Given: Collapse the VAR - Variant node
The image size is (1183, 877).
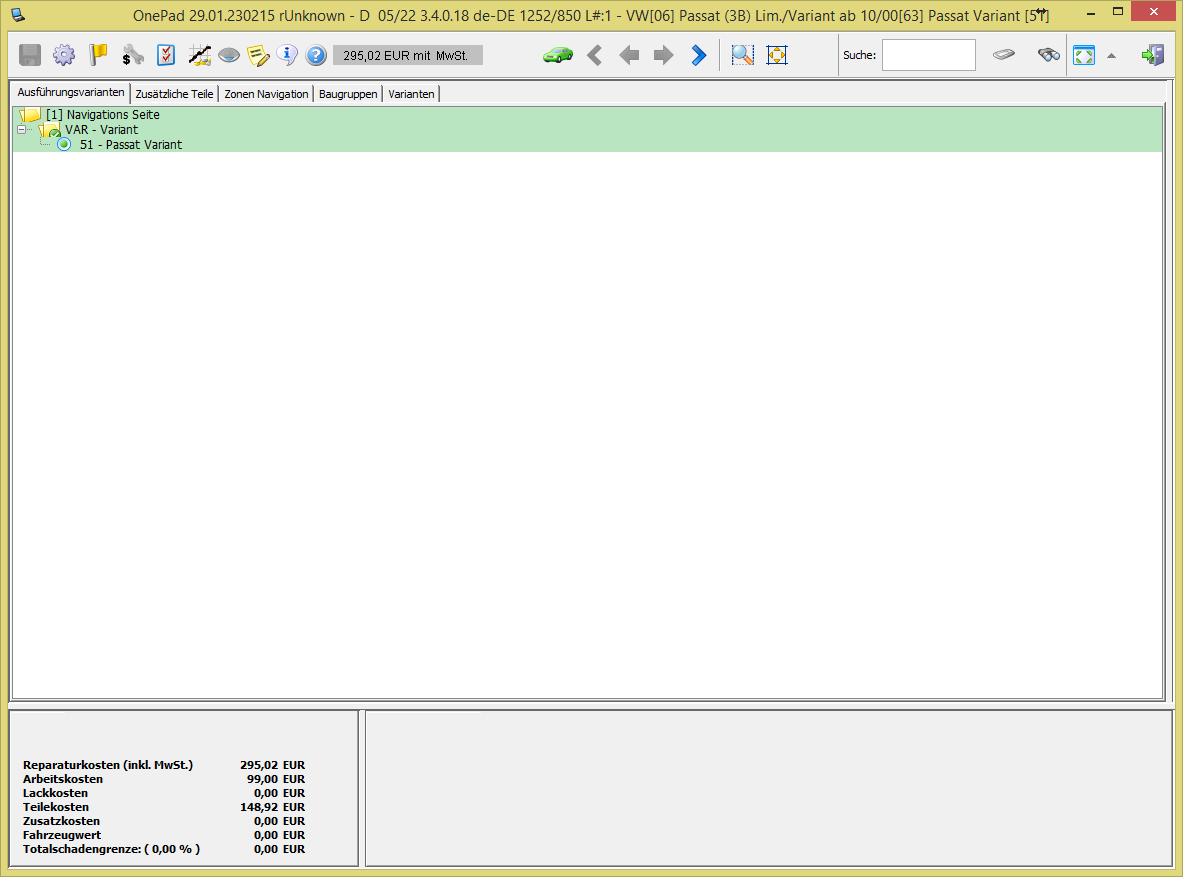Looking at the screenshot, I should pos(21,130).
